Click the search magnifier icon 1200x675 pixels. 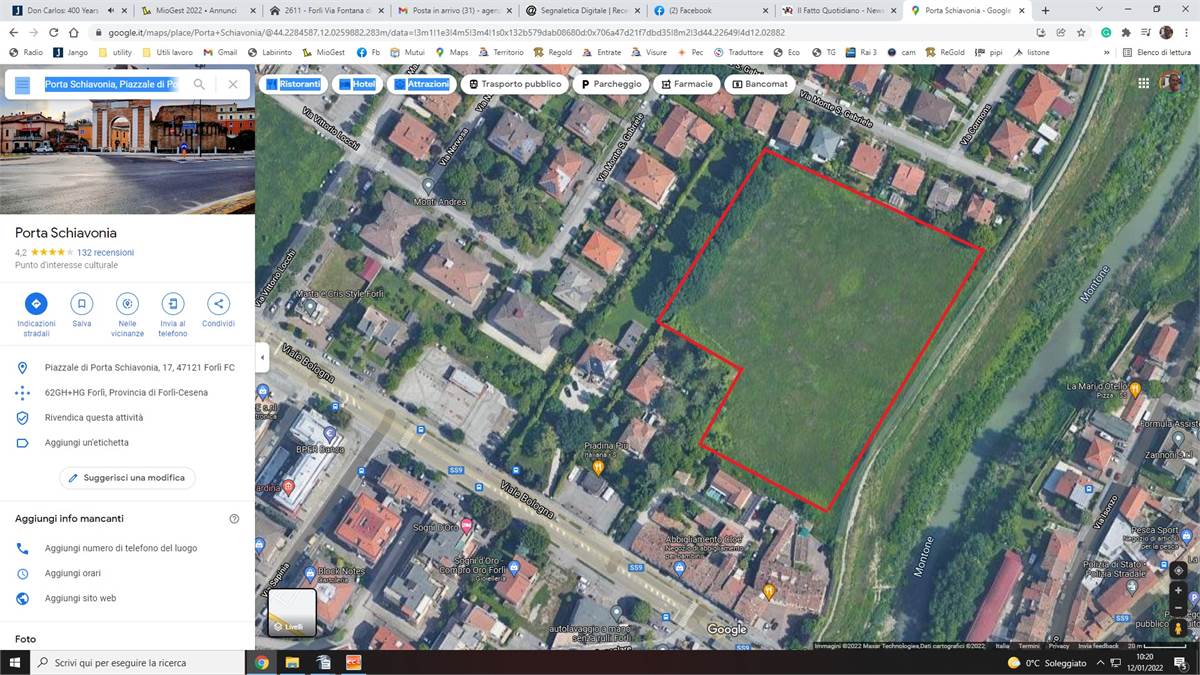pos(199,85)
